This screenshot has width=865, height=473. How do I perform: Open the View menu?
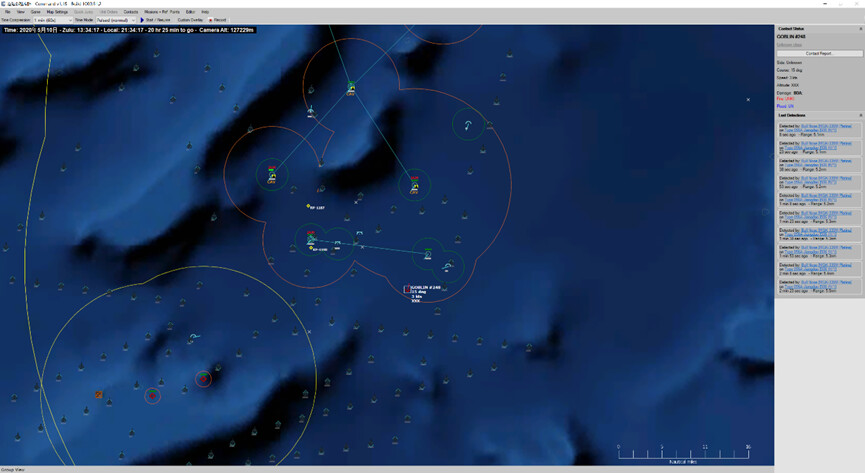point(20,12)
